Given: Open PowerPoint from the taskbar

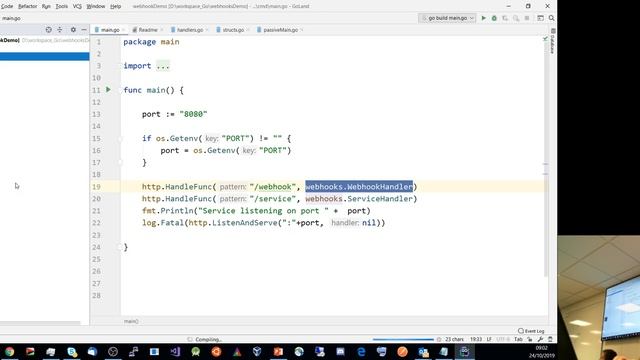Looking at the screenshot, I should 278,351.
